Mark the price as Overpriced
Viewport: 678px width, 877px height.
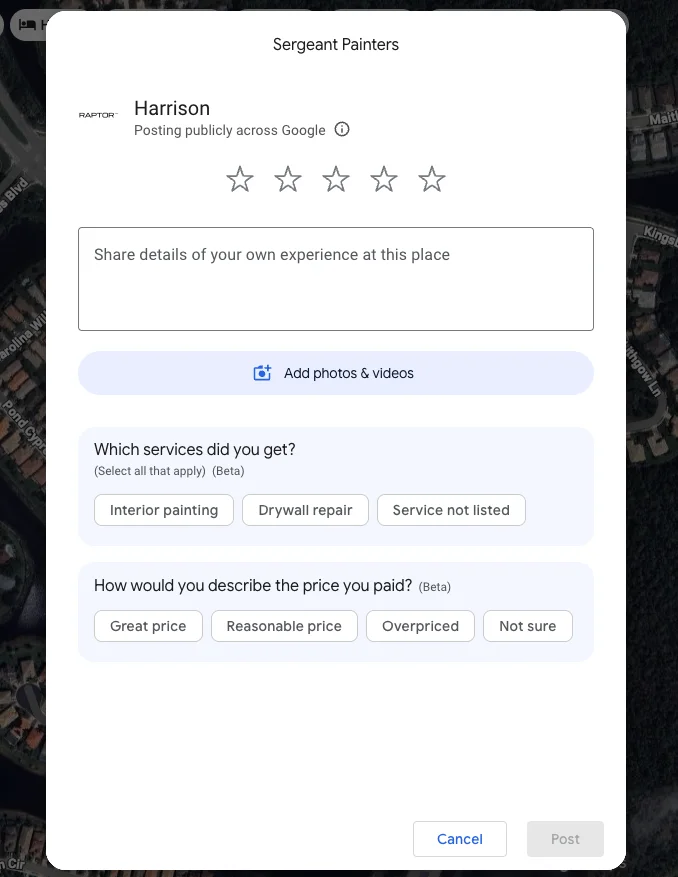click(421, 626)
